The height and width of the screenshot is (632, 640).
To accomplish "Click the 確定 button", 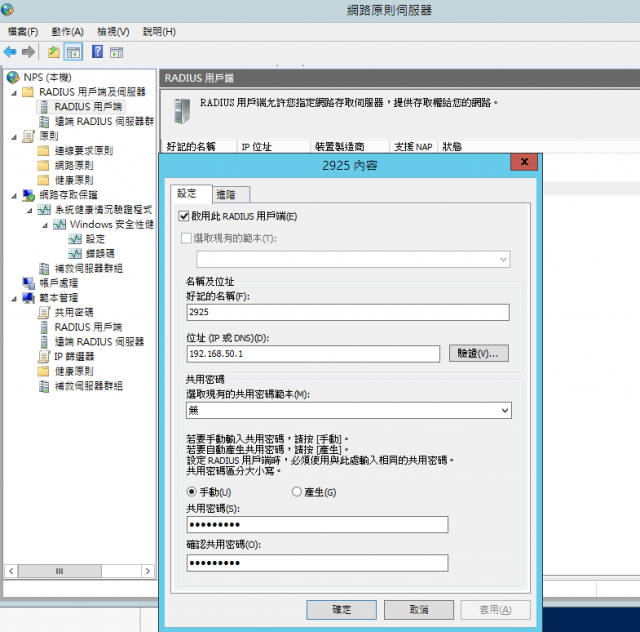I will tap(341, 610).
